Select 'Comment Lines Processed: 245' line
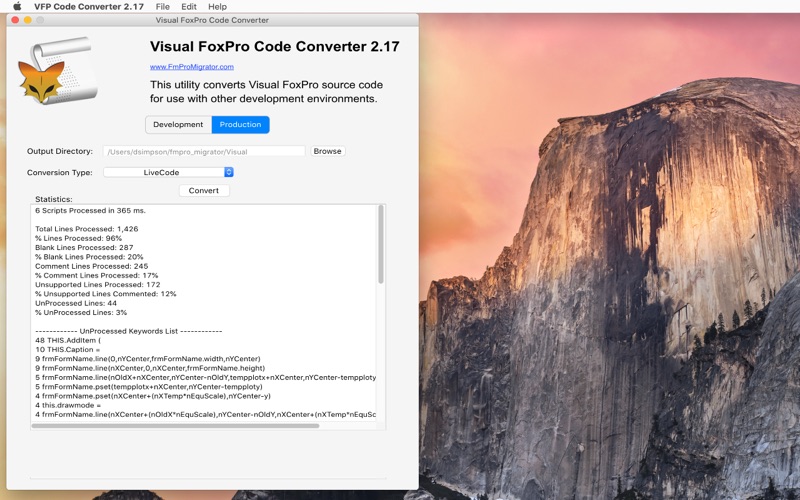 [x=91, y=266]
